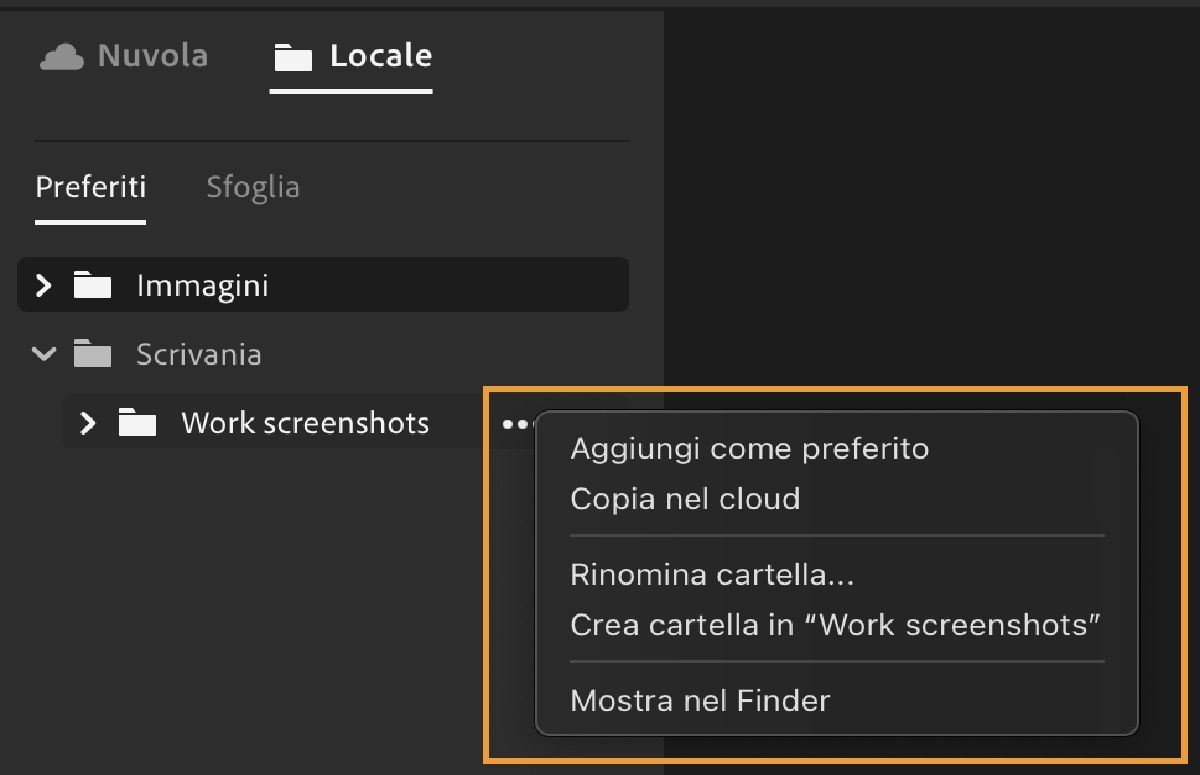Switch to the Nuvola tab
The width and height of the screenshot is (1200, 775).
tap(123, 56)
